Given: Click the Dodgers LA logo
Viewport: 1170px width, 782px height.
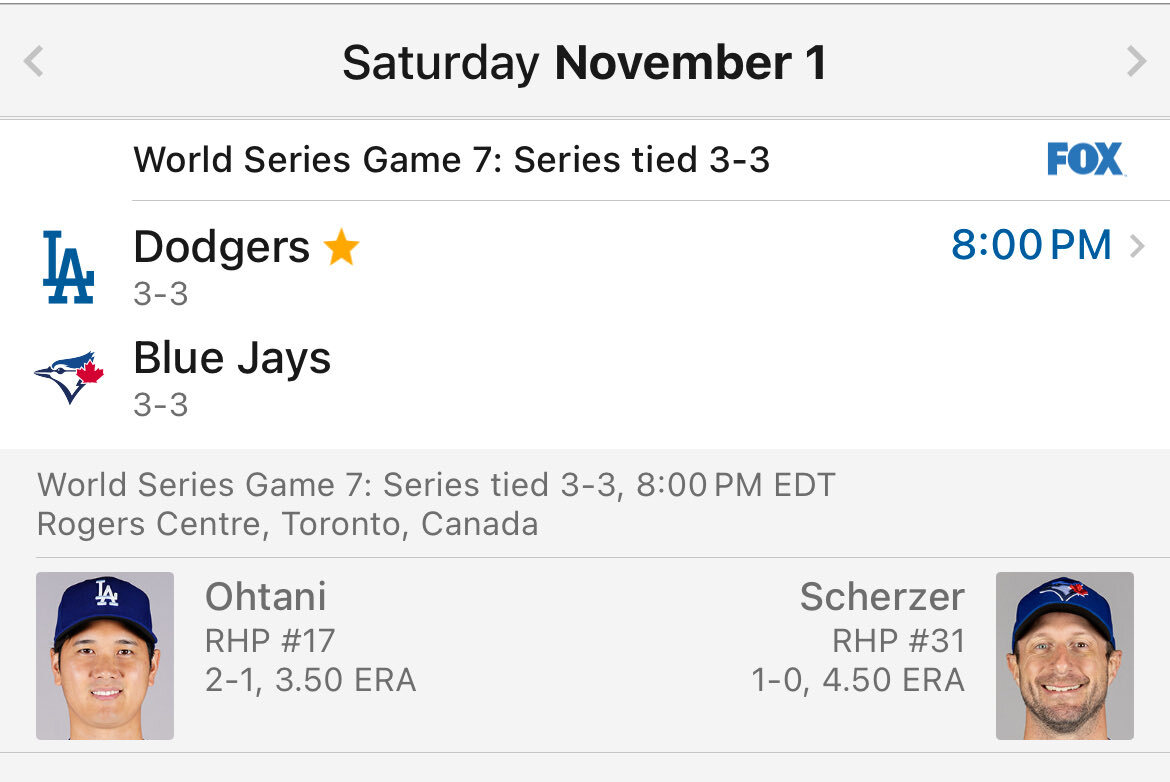Looking at the screenshot, I should [x=68, y=267].
